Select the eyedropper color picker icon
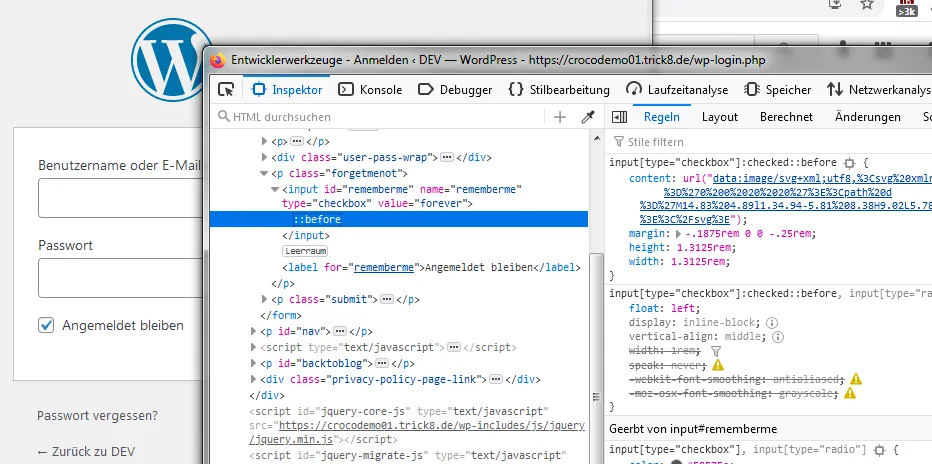932x464 pixels. (588, 117)
